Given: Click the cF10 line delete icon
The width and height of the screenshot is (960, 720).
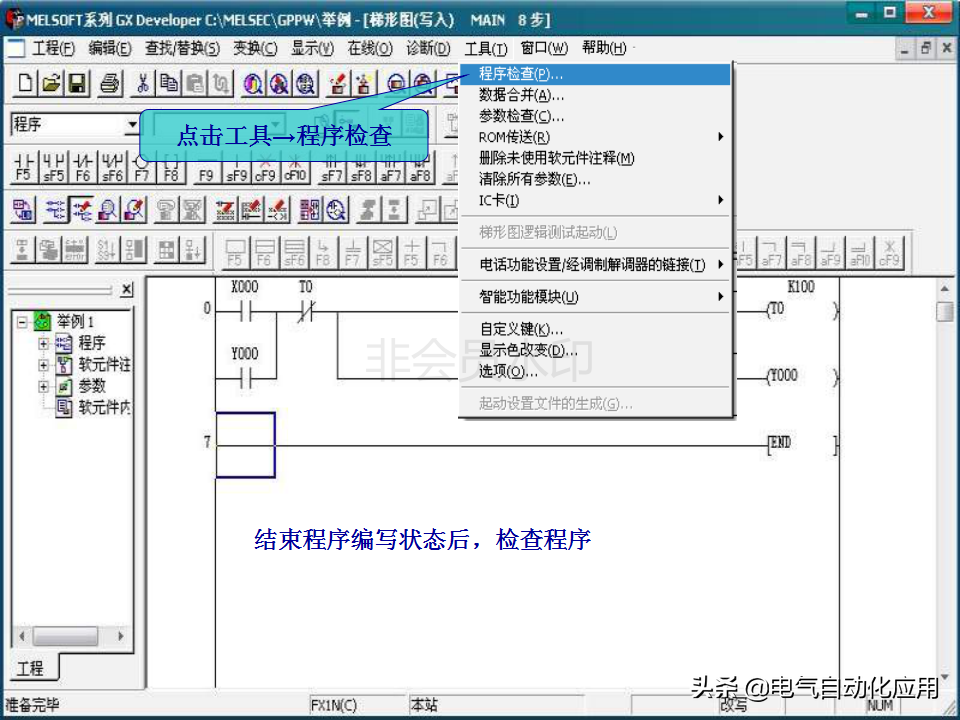Looking at the screenshot, I should click(295, 167).
